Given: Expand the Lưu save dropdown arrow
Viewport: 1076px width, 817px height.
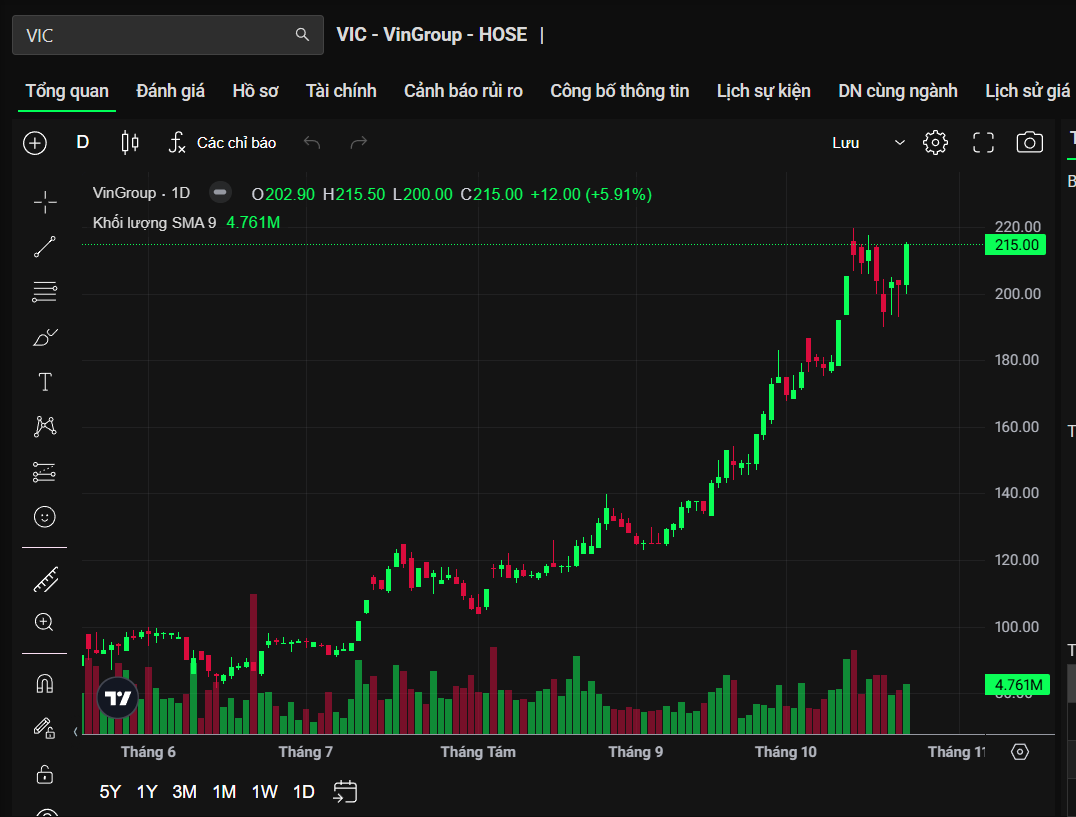Looking at the screenshot, I should 899,143.
